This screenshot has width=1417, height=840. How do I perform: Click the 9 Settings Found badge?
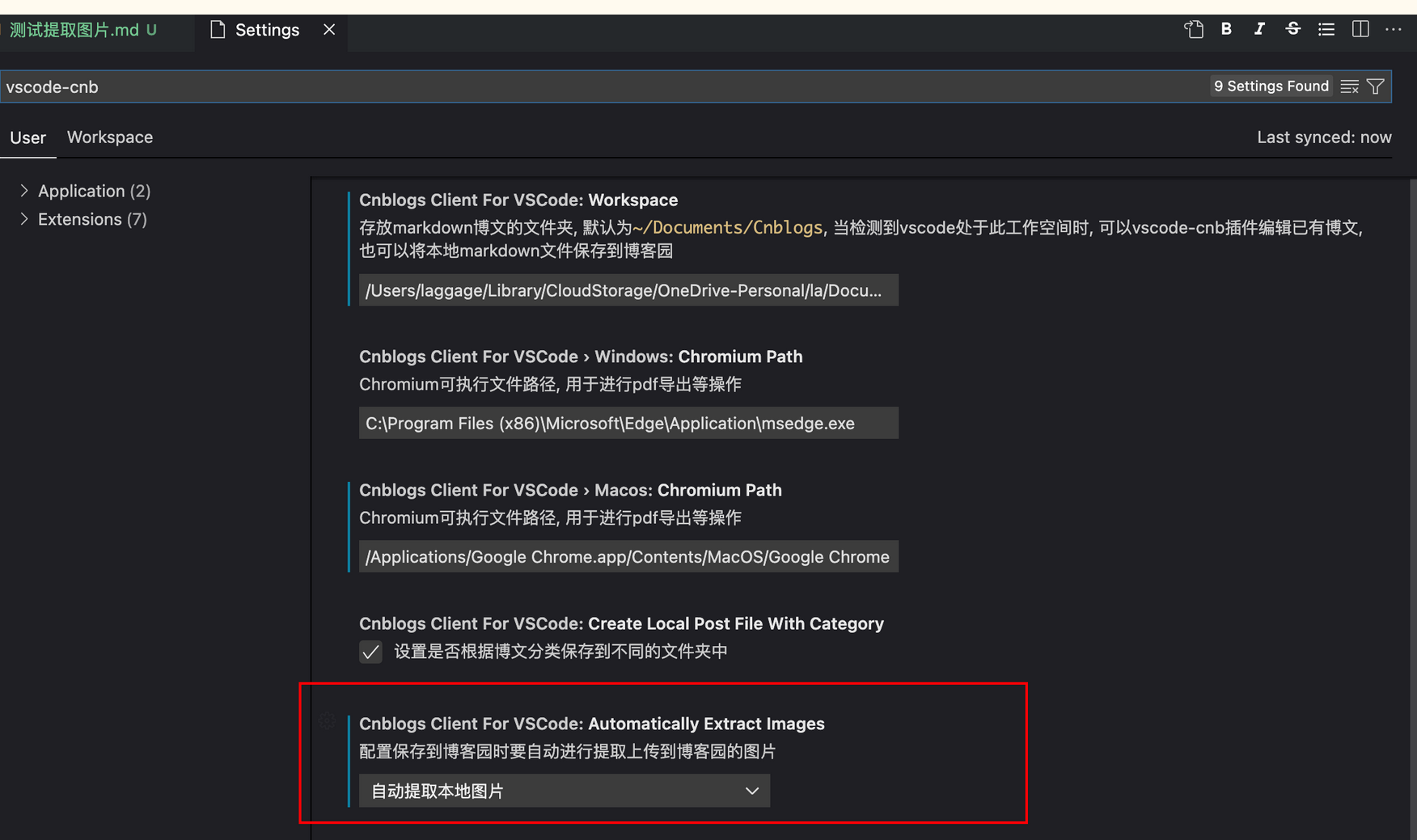1271,87
